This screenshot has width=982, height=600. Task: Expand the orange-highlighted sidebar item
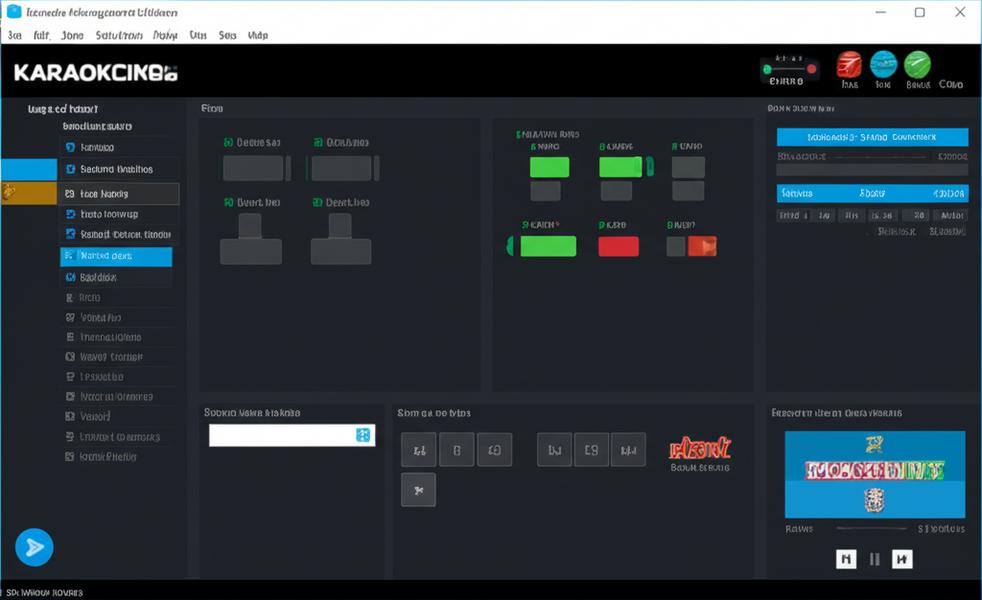point(28,194)
